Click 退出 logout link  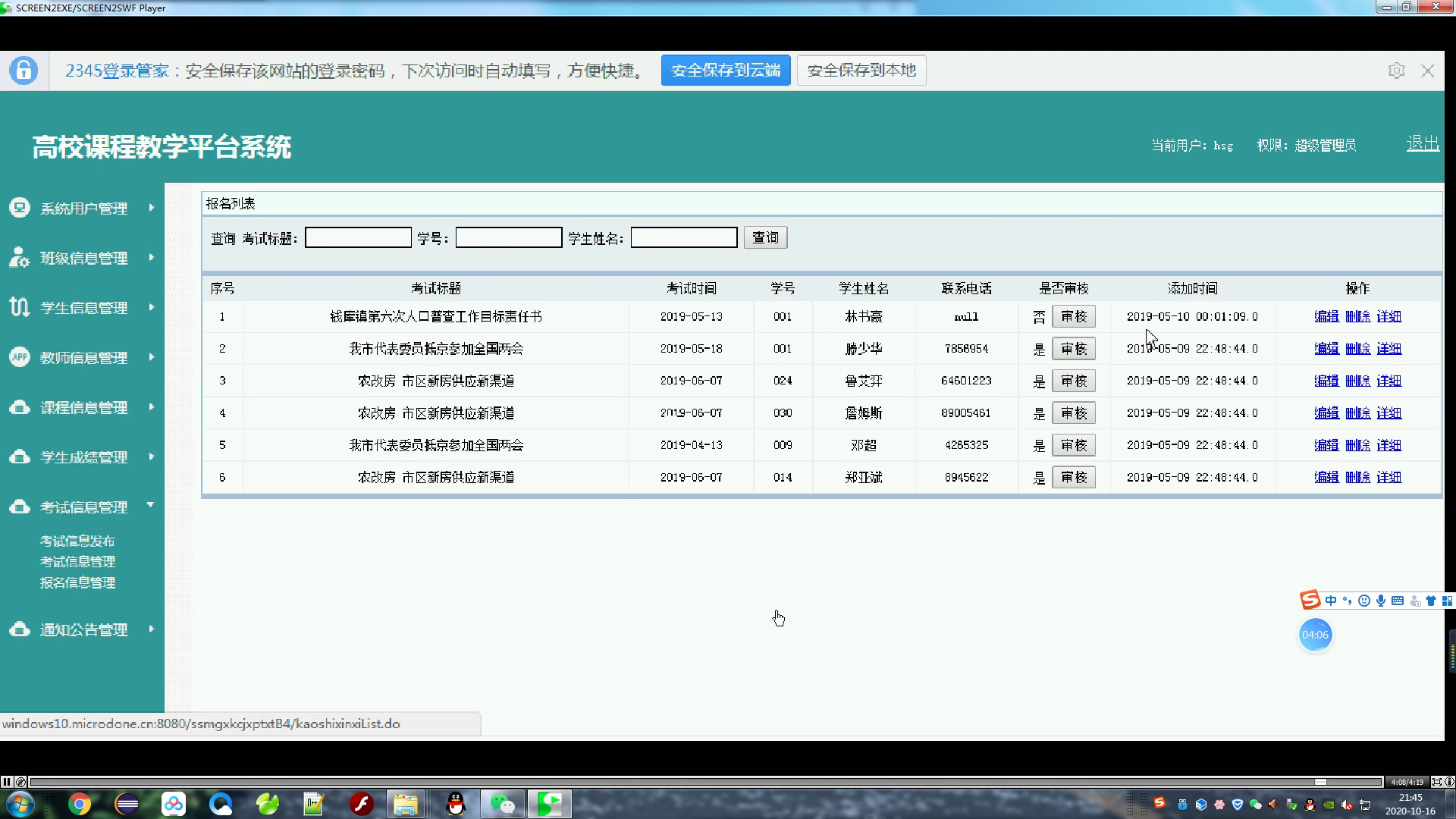click(1423, 143)
